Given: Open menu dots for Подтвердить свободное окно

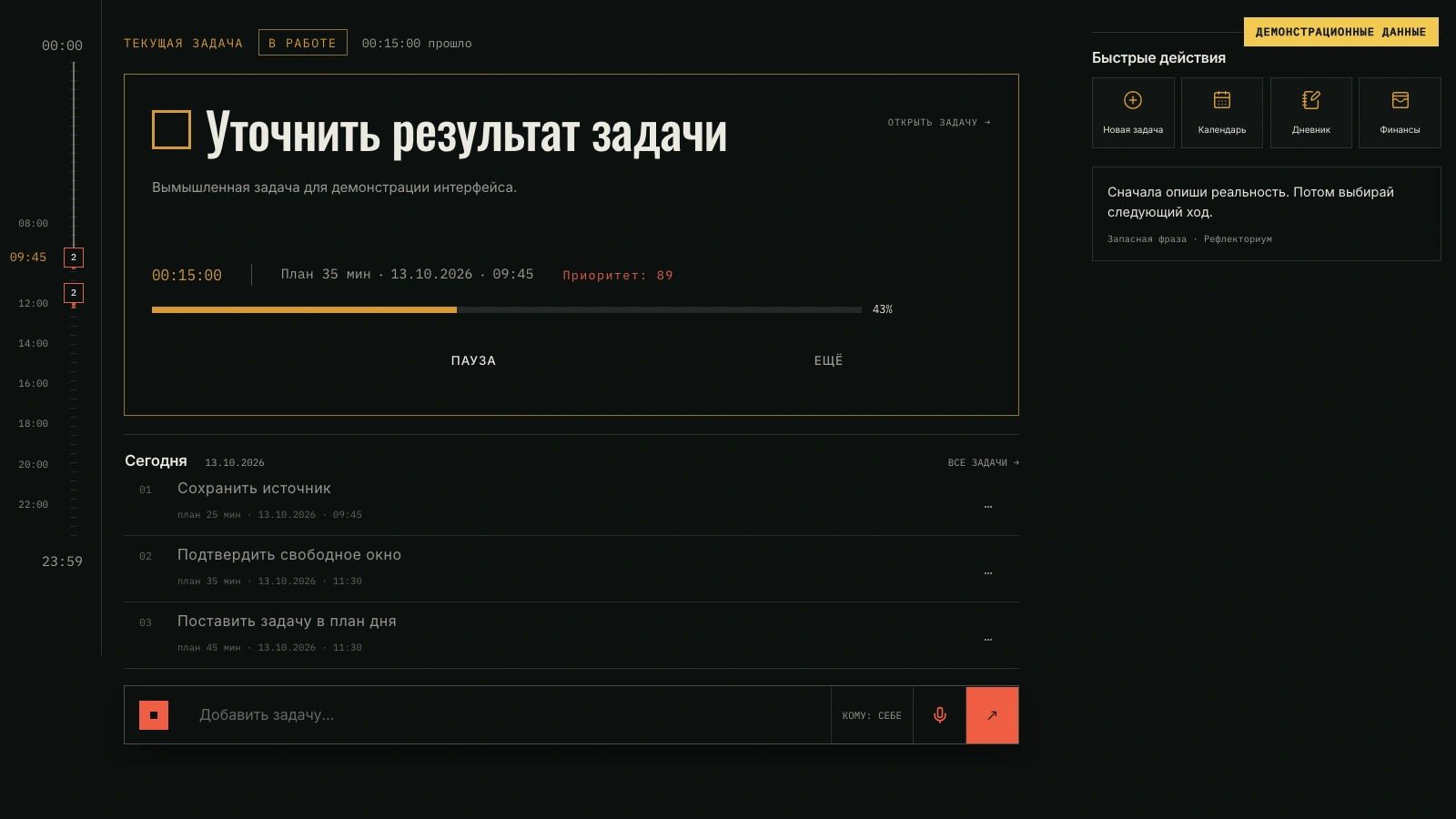Looking at the screenshot, I should coord(988,572).
